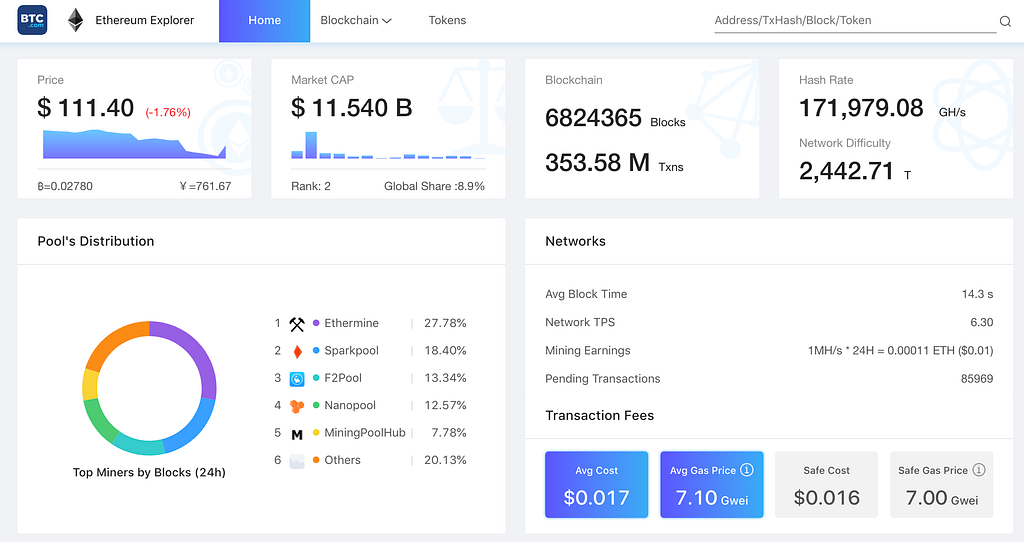1024x542 pixels.
Task: Click the BTC.com logo
Action: click(32, 20)
